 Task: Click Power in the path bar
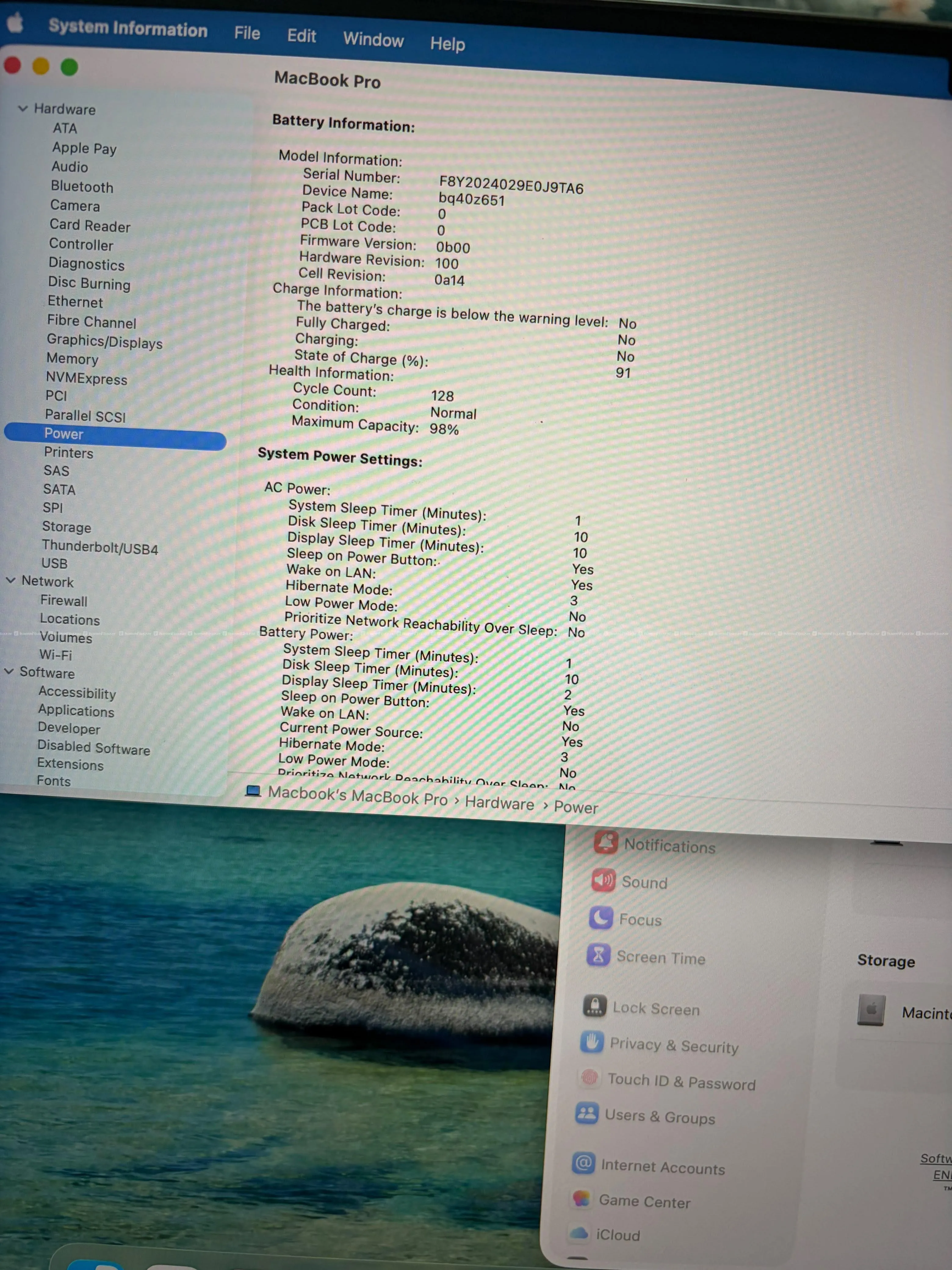pyautogui.click(x=576, y=808)
